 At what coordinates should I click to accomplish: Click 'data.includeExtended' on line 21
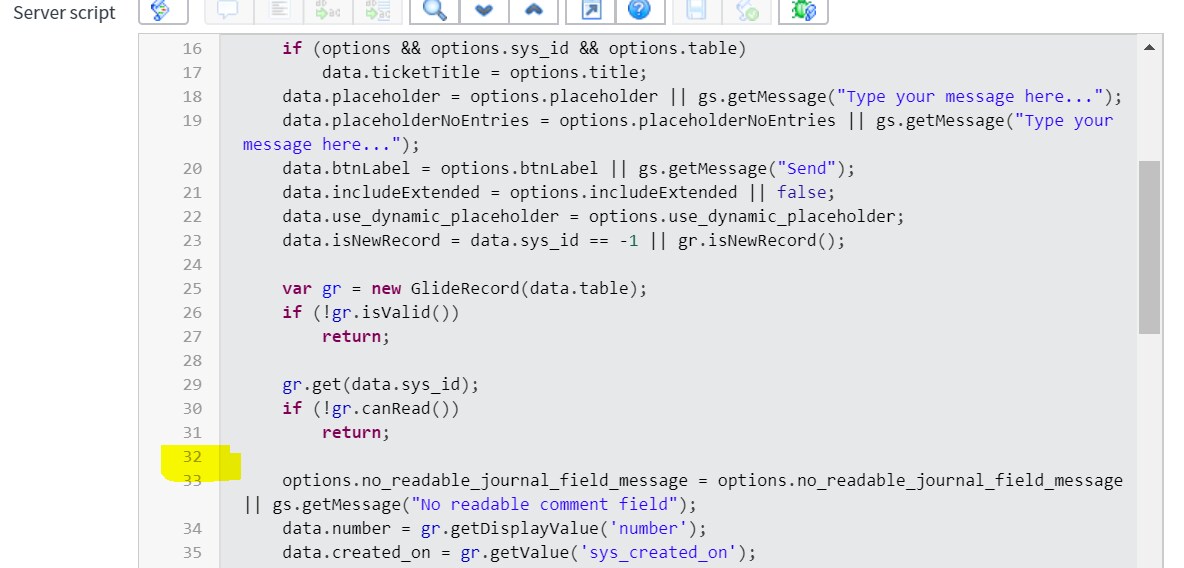click(381, 193)
